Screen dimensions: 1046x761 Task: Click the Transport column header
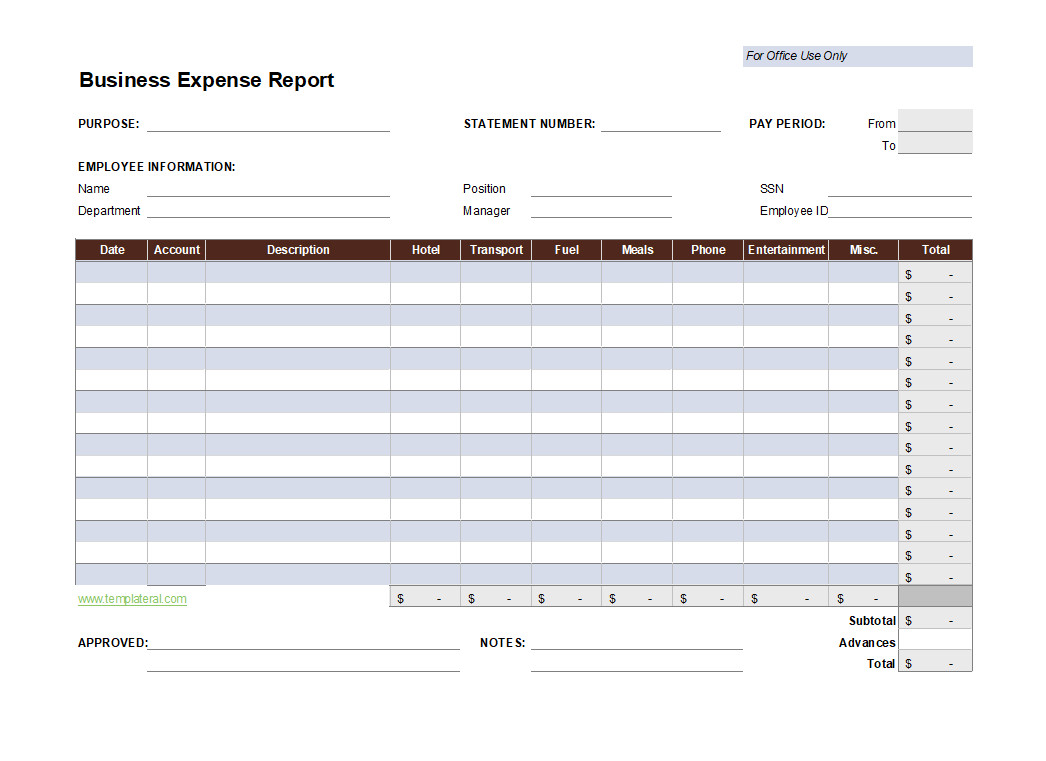click(x=496, y=250)
